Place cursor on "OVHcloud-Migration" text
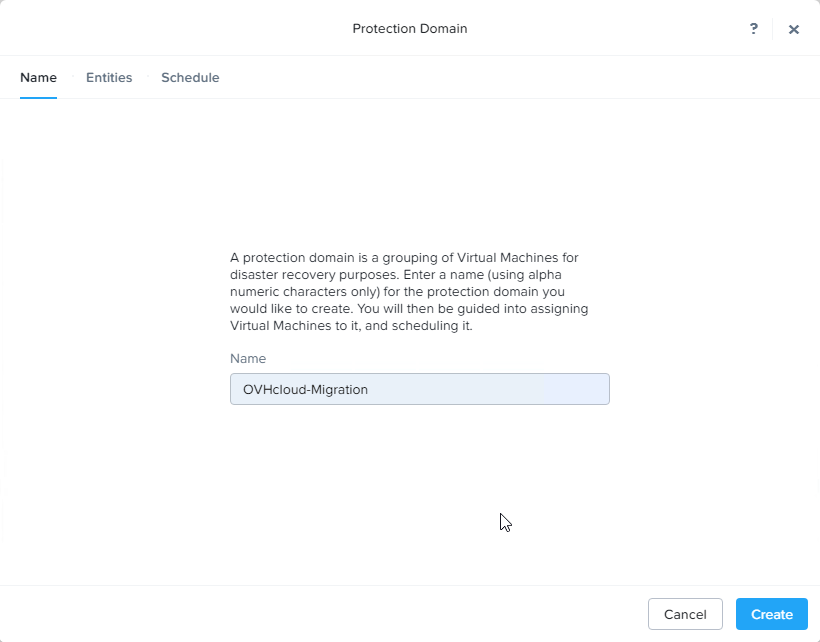The height and width of the screenshot is (642, 820). pos(305,389)
